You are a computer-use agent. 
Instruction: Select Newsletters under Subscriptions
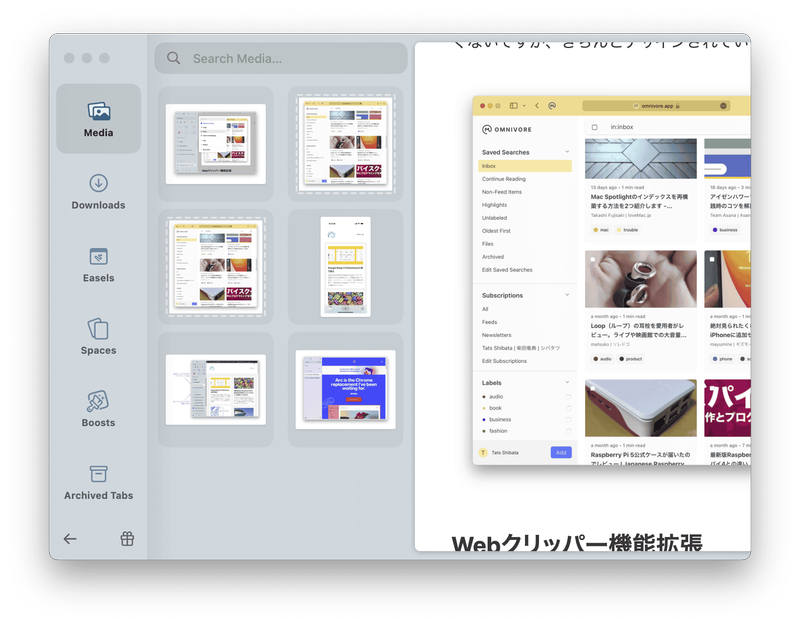point(496,335)
